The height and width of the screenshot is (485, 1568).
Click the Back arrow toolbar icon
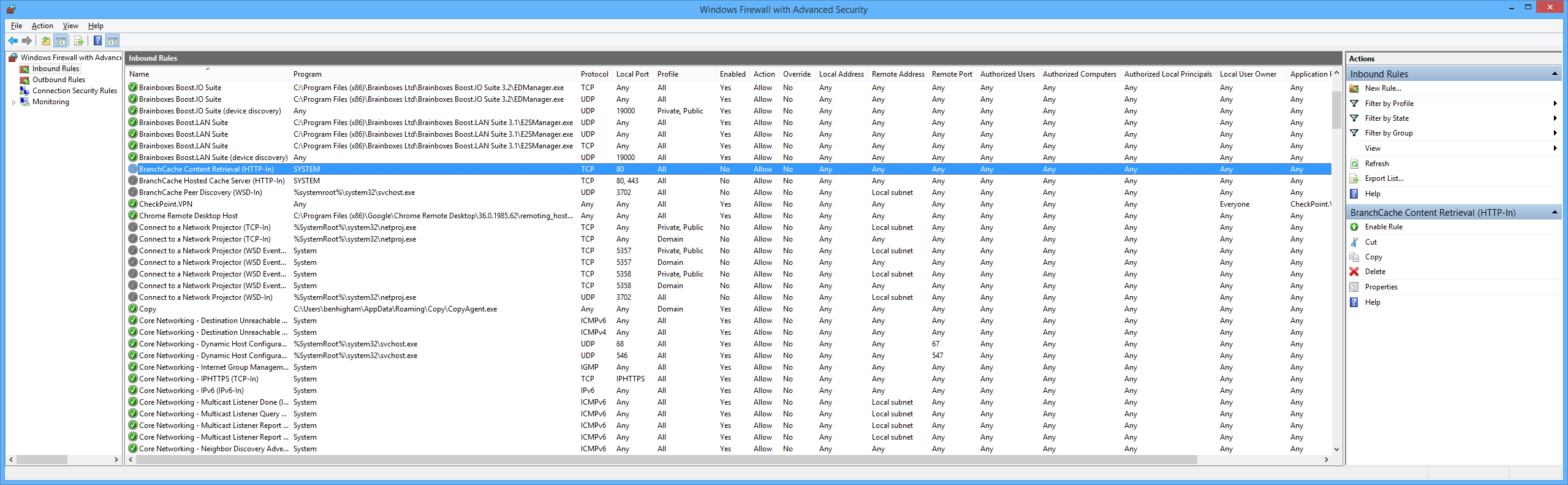pos(13,41)
